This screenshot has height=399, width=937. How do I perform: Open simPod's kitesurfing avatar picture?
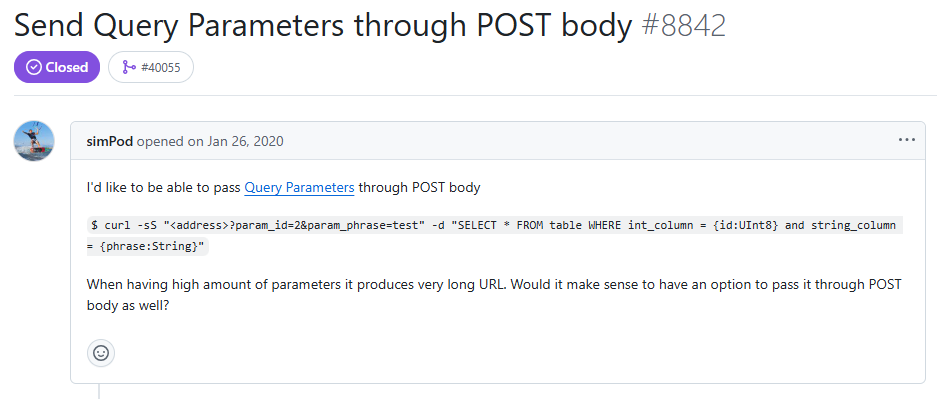pos(34,140)
